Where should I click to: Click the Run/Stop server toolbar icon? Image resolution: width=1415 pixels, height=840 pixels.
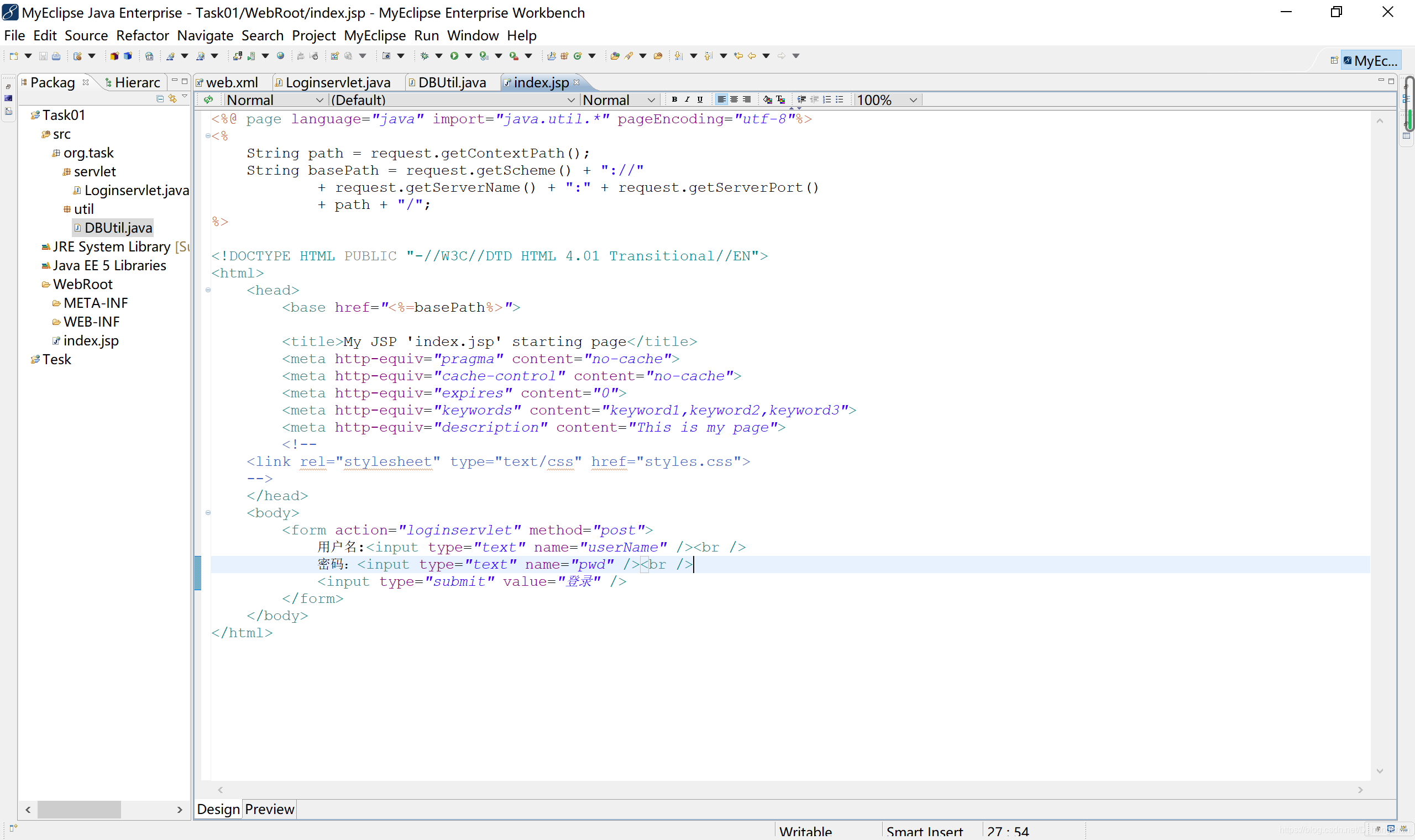250,56
